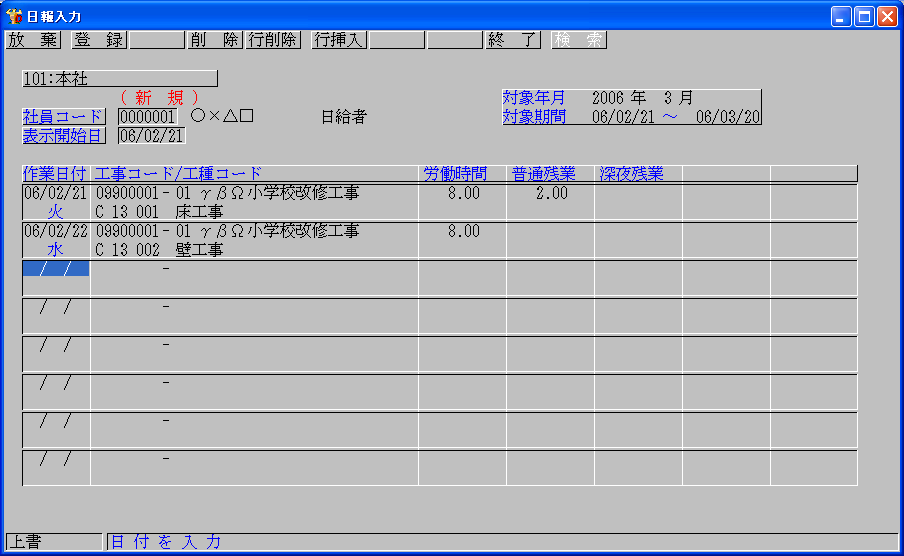Click the (新規) new-record indicator
Viewport: 904px width, 556px height.
pos(160,97)
